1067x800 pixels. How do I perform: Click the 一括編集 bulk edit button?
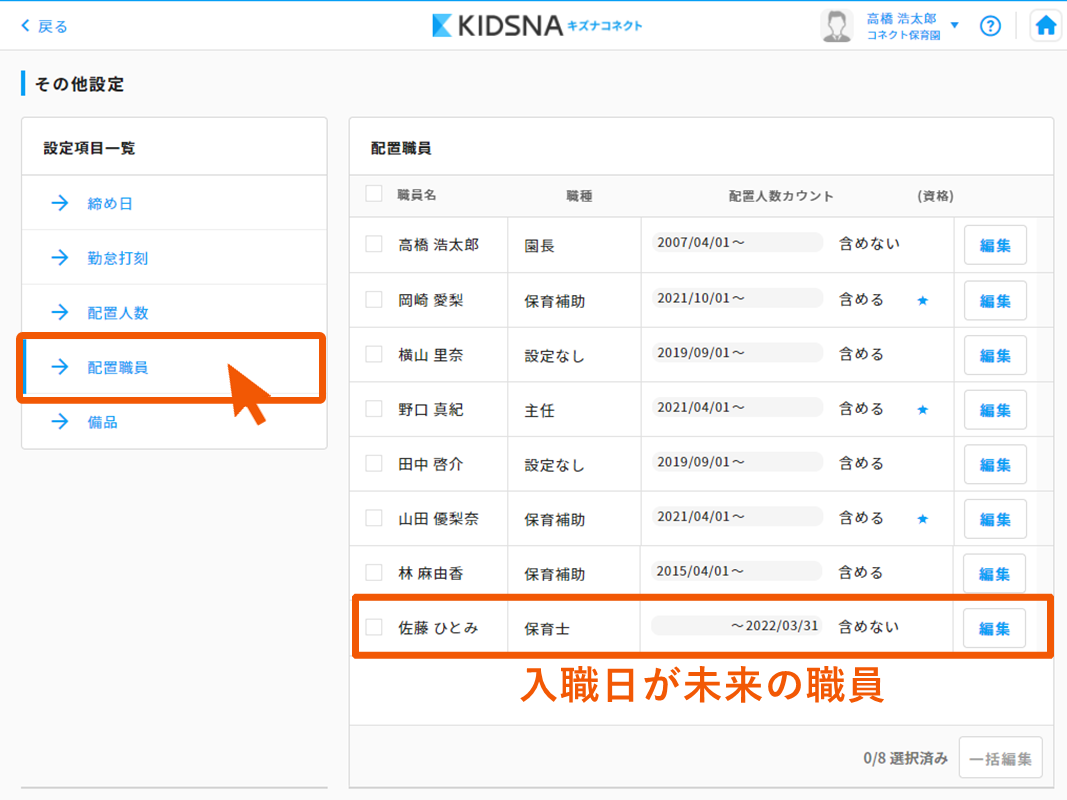1000,758
